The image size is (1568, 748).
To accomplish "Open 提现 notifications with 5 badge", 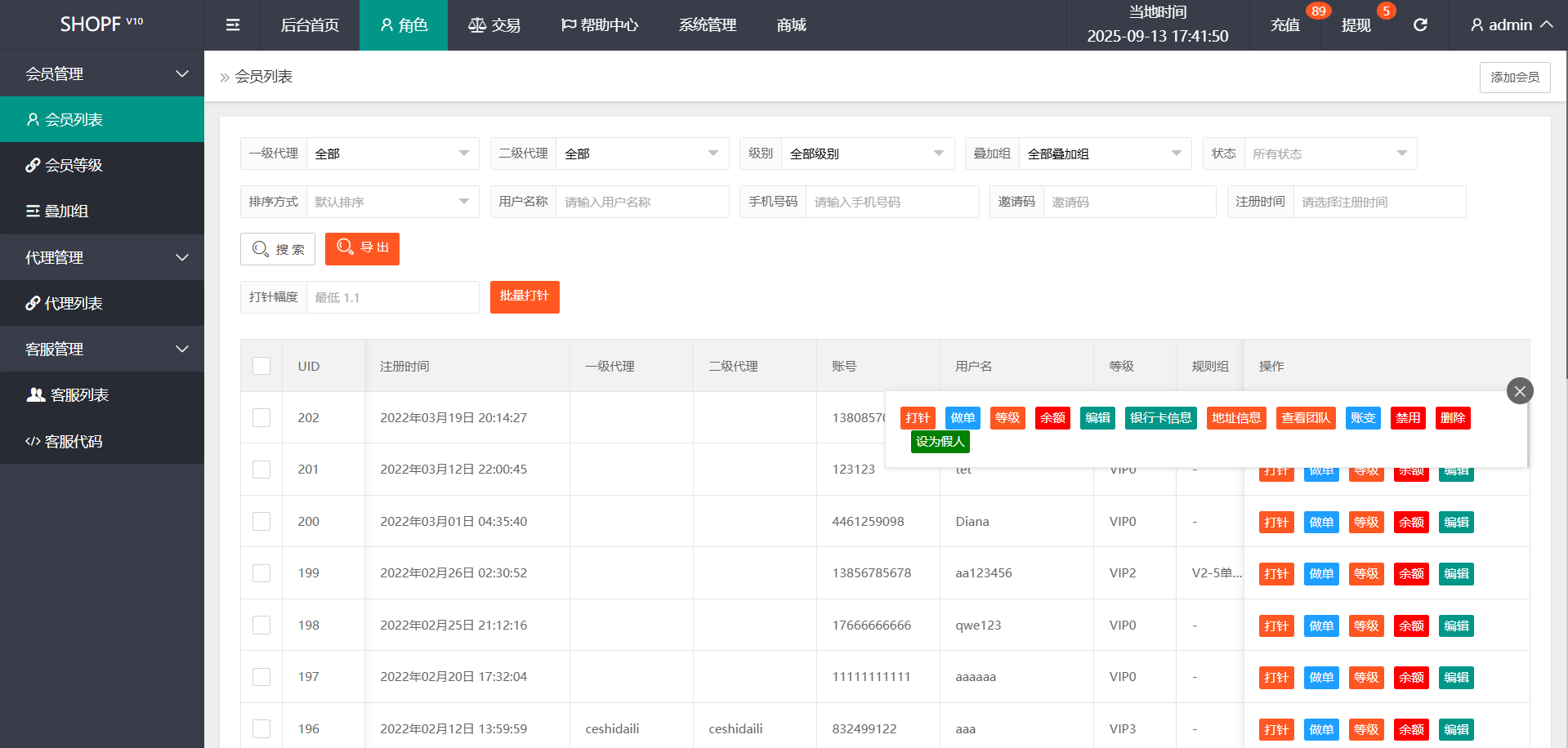I will pos(1356,25).
